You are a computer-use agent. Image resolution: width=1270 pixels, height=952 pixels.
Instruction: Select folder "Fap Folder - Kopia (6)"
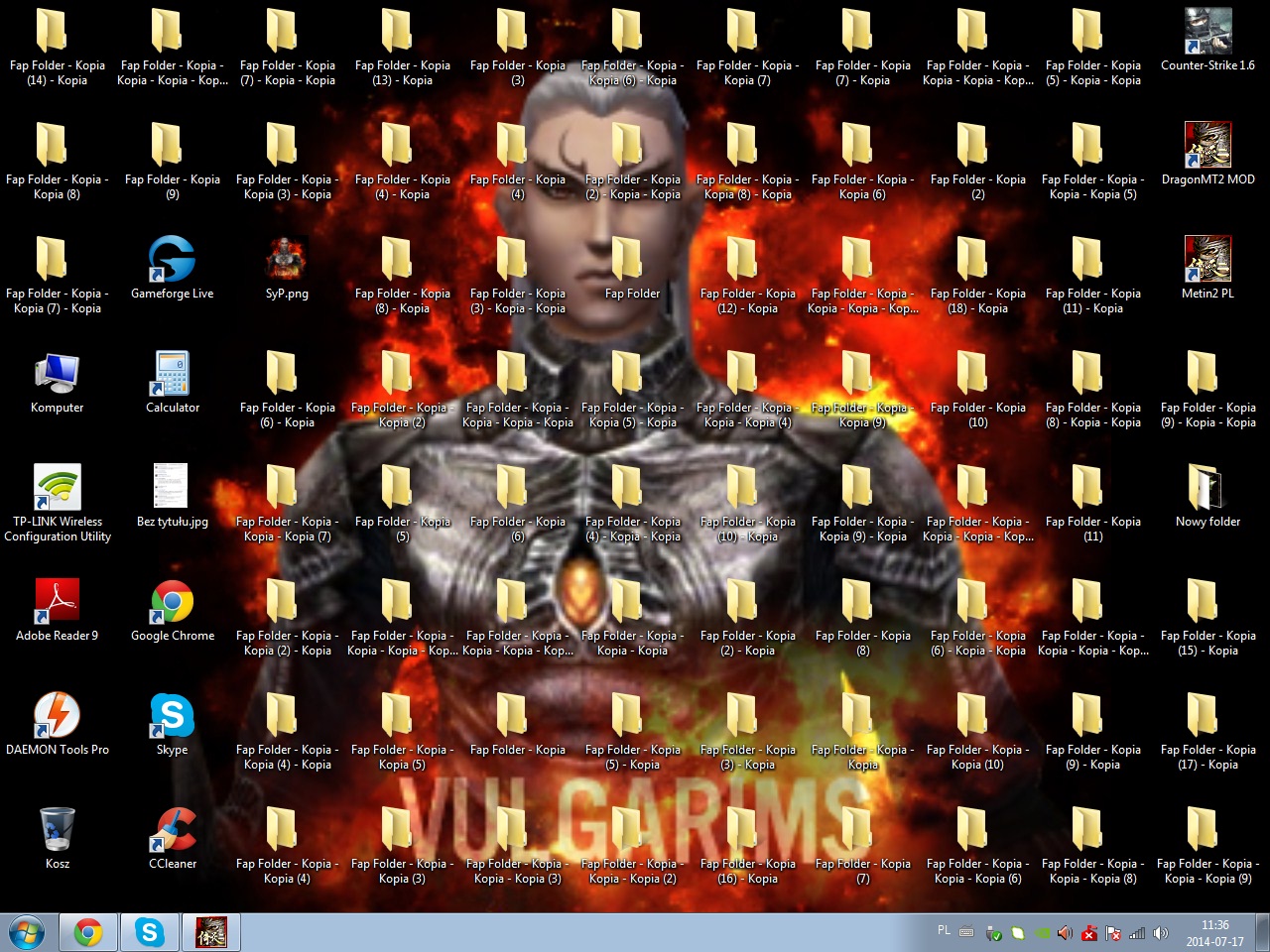(517, 503)
